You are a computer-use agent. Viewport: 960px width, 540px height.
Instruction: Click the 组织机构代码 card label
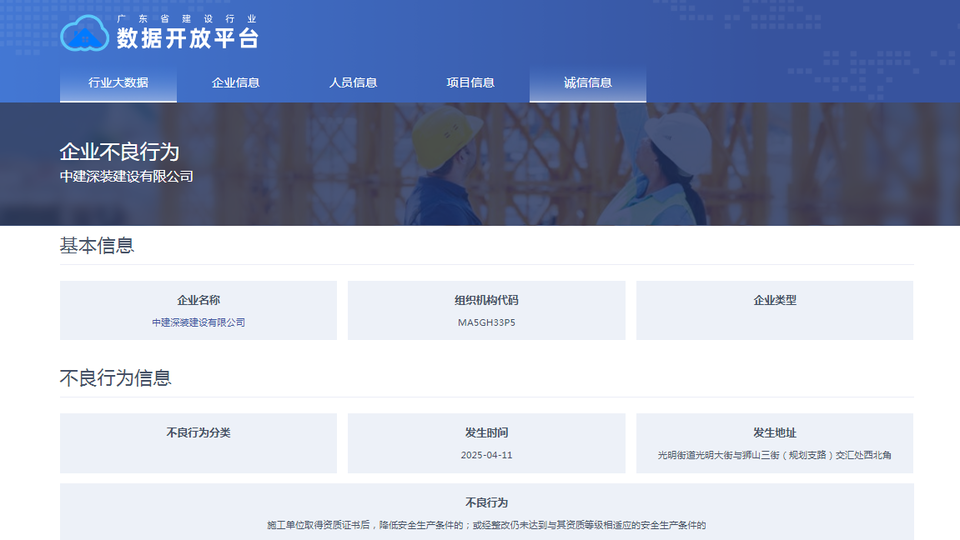486,300
